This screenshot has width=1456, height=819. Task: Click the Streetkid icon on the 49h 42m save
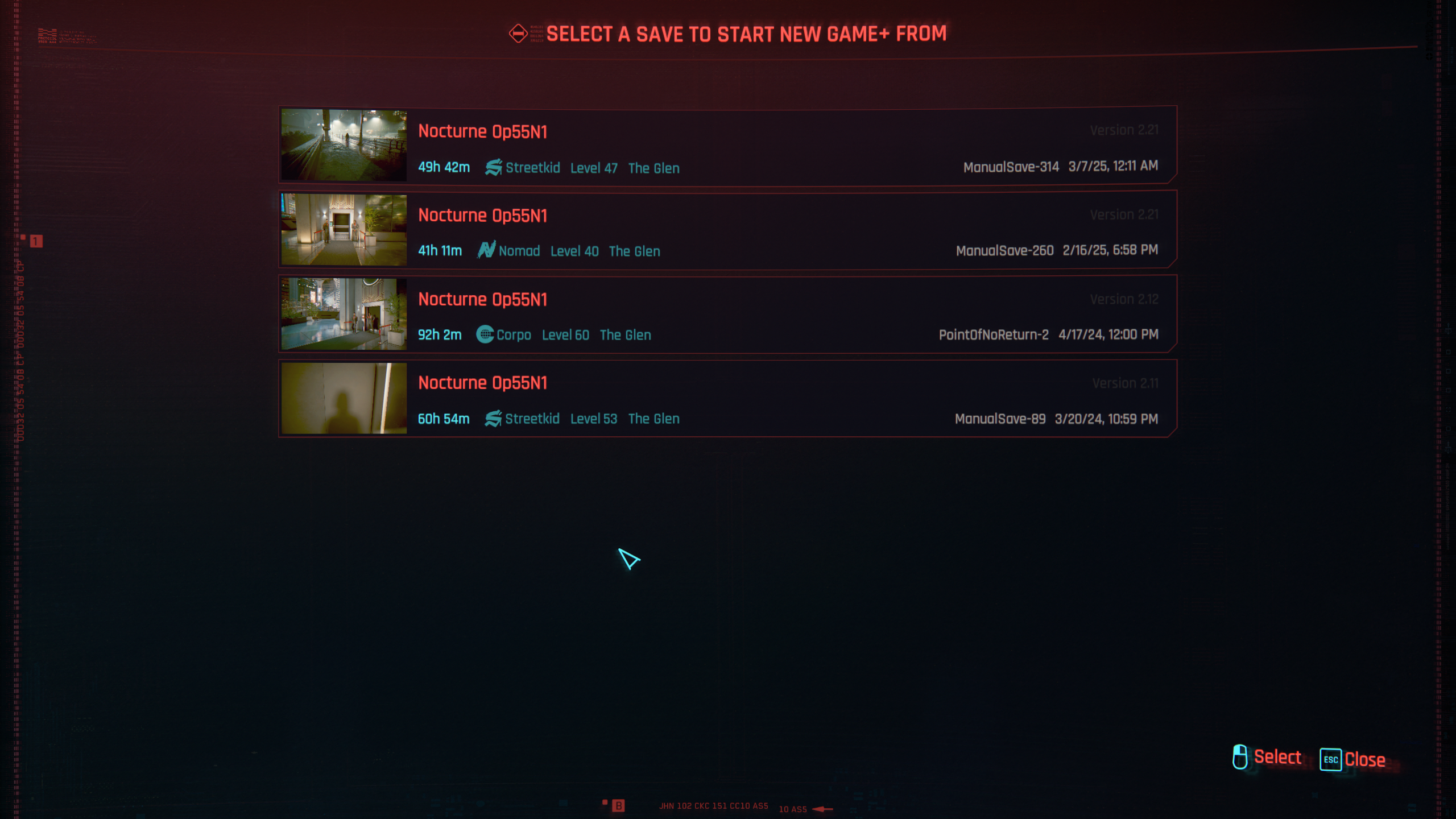click(494, 167)
